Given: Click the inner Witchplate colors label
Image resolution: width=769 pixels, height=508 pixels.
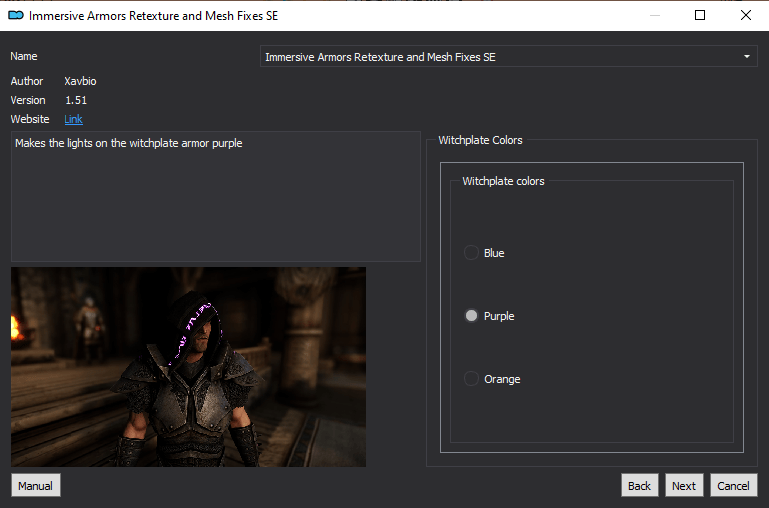Looking at the screenshot, I should point(503,181).
